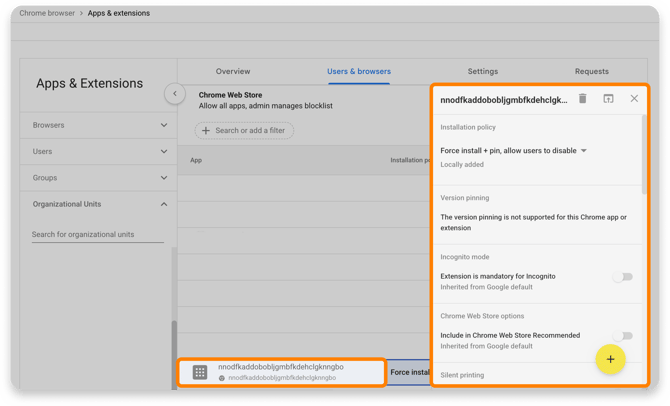Click the Force install cell in app row
The height and width of the screenshot is (406, 670).
coord(409,372)
